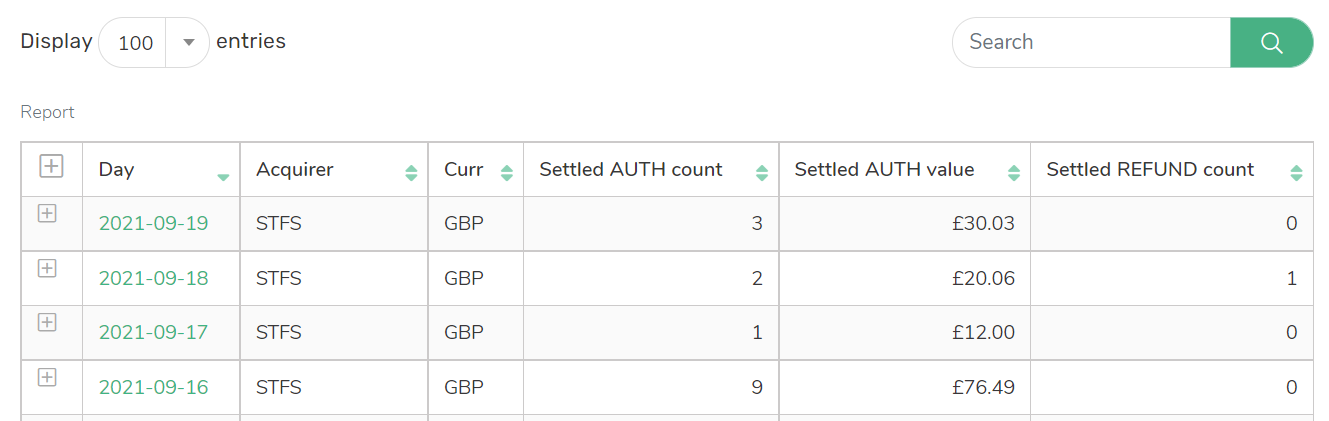
Task: Sort by Day column arrow icon
Action: tap(223, 177)
